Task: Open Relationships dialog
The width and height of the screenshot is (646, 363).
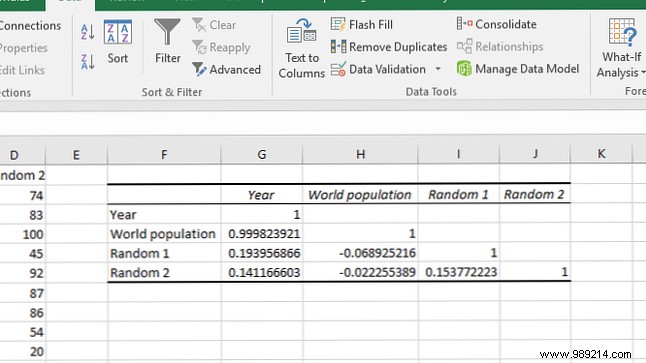Action: click(x=500, y=47)
